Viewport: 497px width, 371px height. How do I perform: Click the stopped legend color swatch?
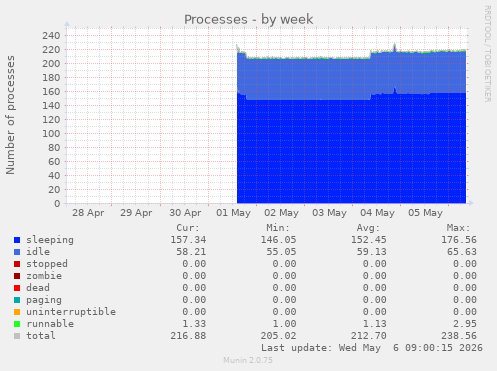(x=17, y=264)
